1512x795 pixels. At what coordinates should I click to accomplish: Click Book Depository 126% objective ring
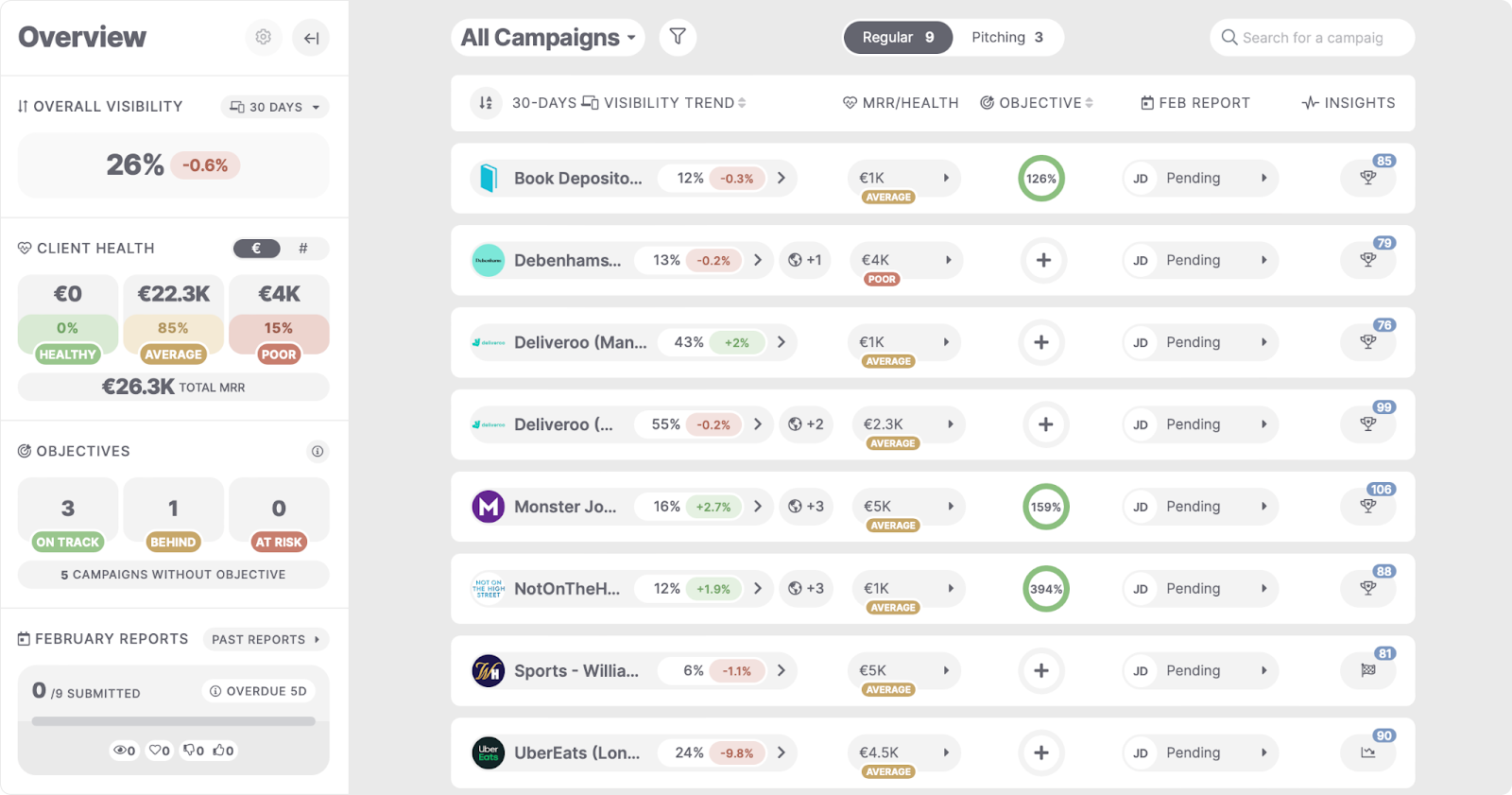[1041, 178]
